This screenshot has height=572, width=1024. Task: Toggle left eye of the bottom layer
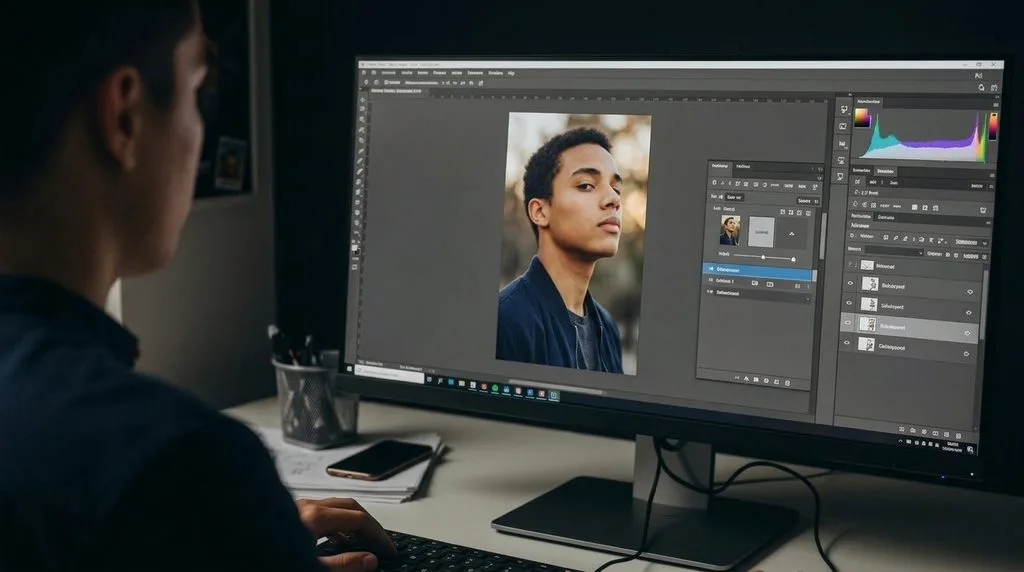[x=848, y=343]
